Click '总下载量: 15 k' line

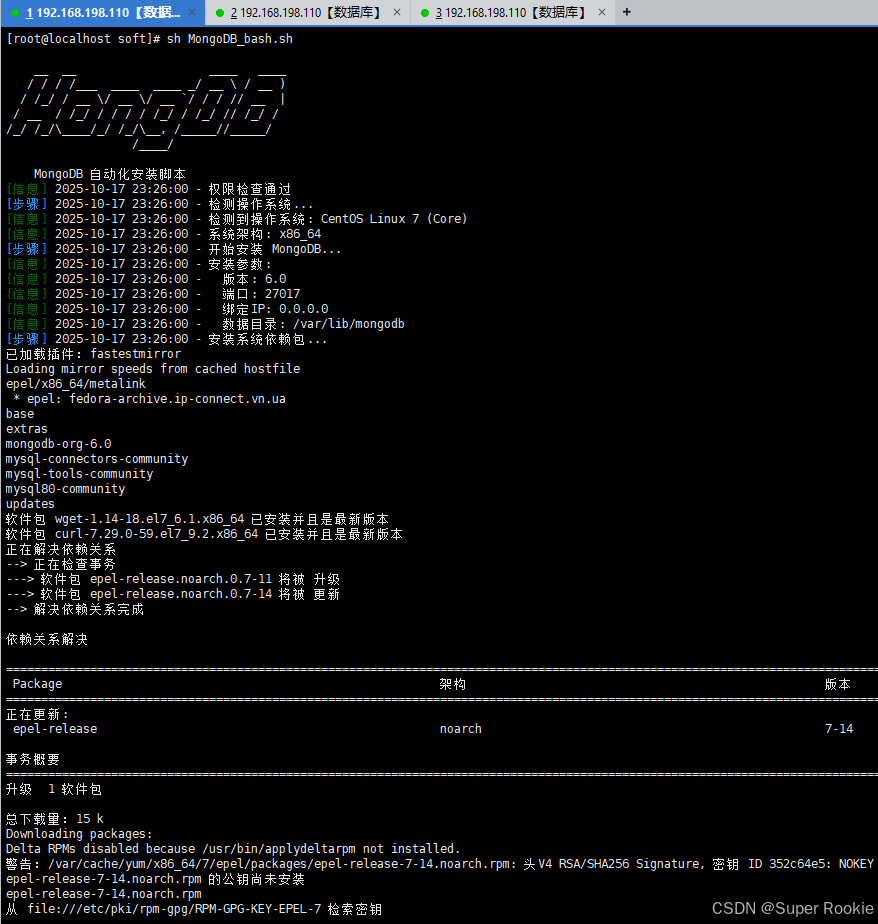pyautogui.click(x=55, y=819)
